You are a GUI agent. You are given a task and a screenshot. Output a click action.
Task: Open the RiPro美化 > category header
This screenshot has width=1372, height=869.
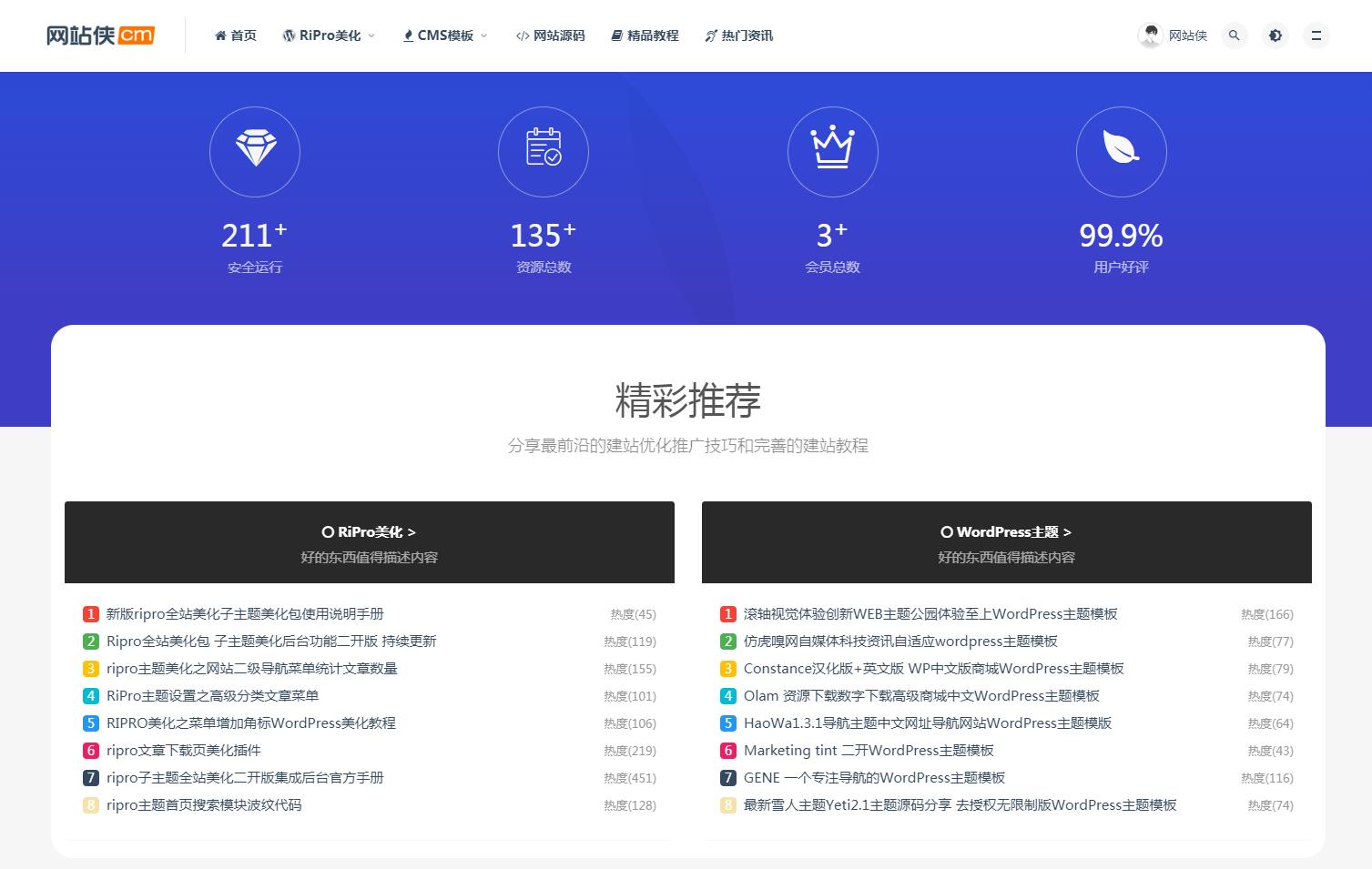(369, 532)
